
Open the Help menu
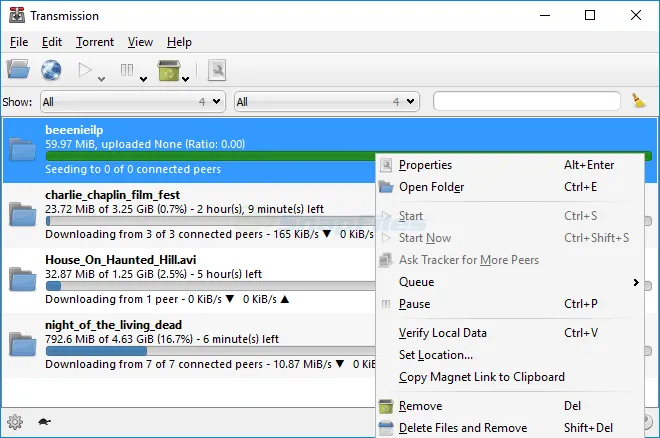point(179,42)
